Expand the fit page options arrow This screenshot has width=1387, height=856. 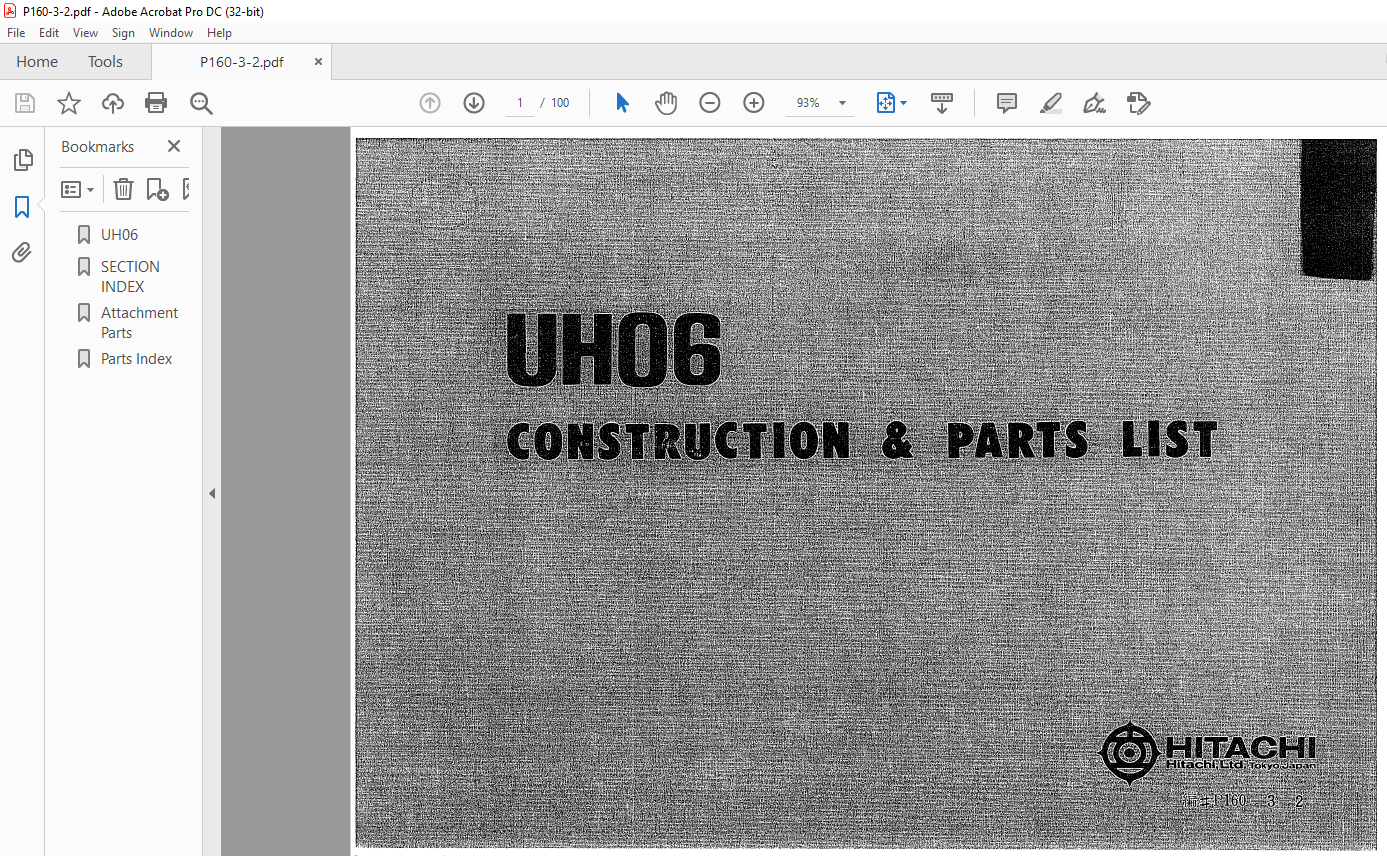point(904,103)
